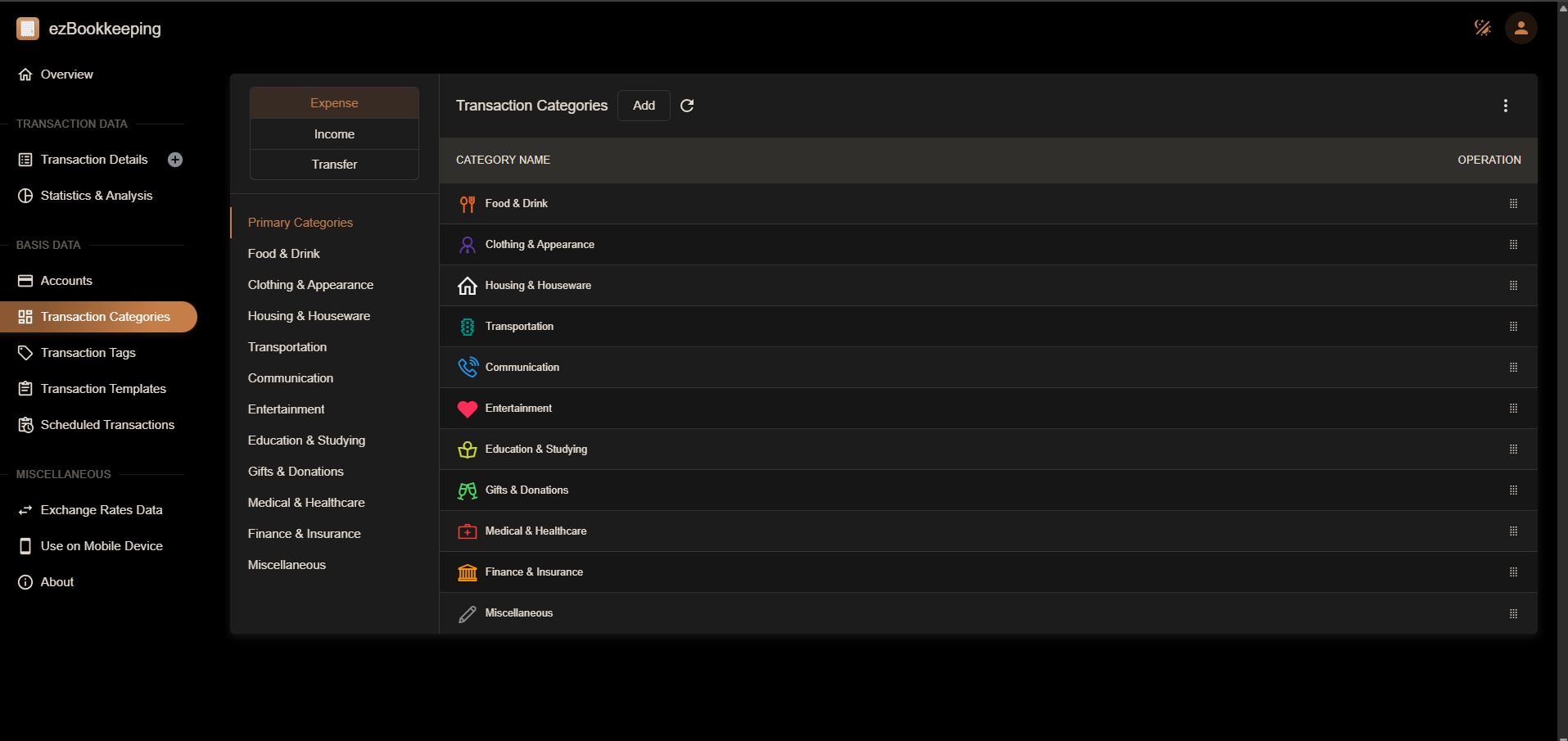Click the drag handle for Medical & Healthcare row
Viewport: 1568px width, 741px height.
pyautogui.click(x=1513, y=531)
